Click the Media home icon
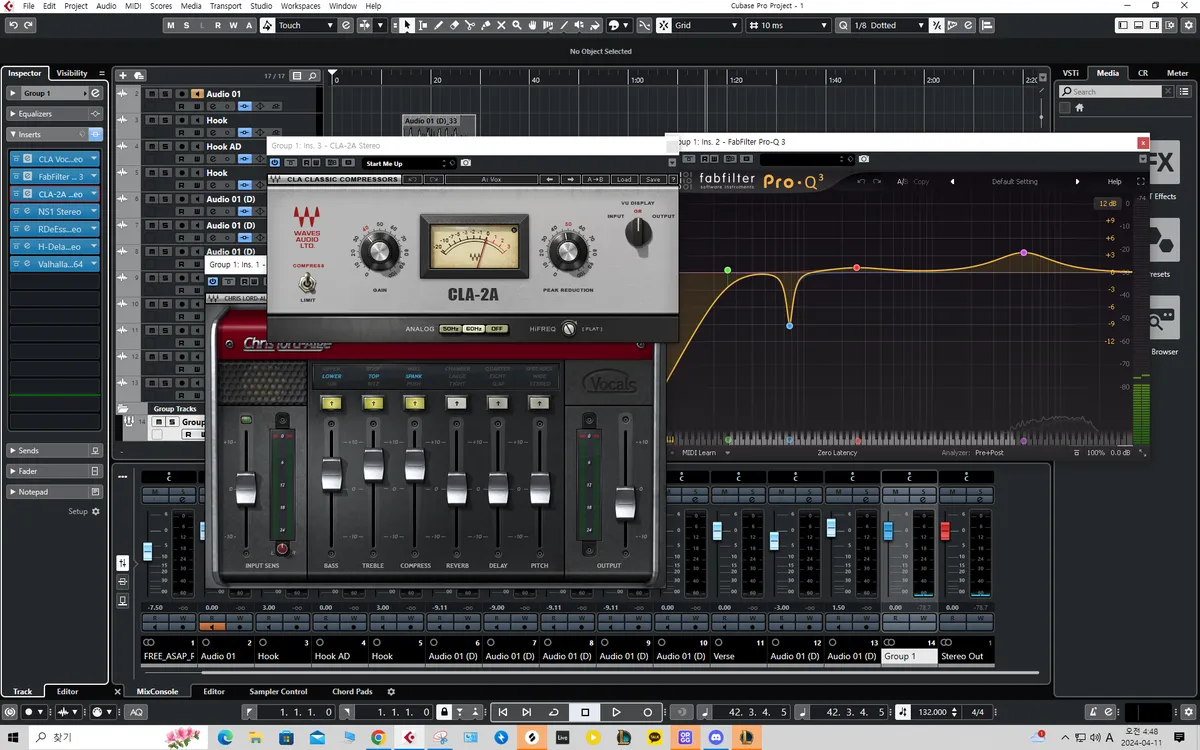1200x750 pixels. tap(1080, 107)
